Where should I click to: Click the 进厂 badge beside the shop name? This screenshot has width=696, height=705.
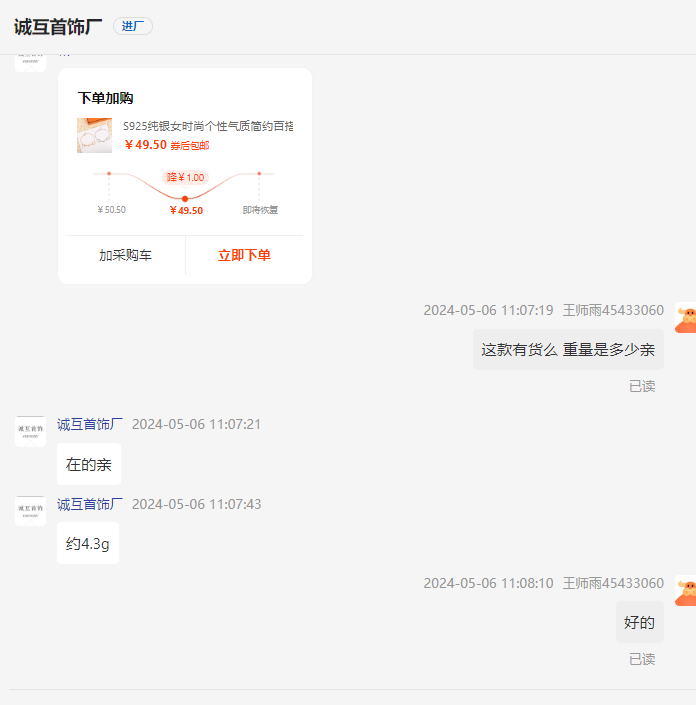coord(132,26)
